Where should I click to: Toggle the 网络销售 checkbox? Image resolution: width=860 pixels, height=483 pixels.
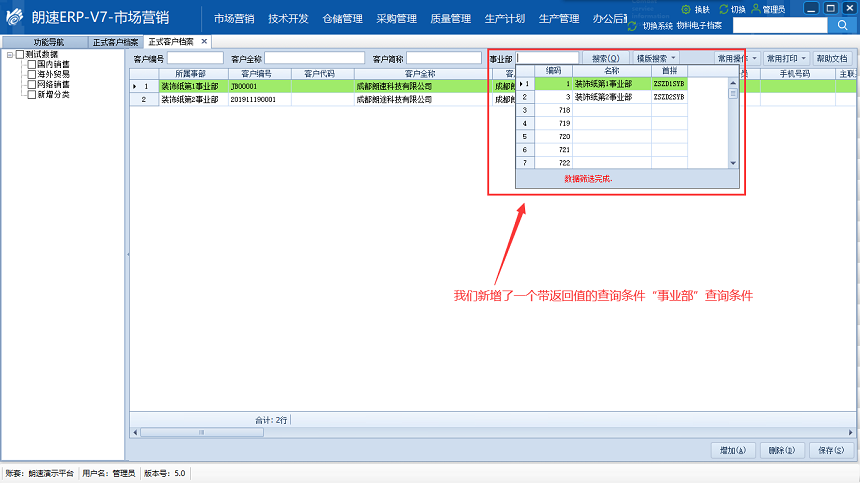(x=32, y=84)
